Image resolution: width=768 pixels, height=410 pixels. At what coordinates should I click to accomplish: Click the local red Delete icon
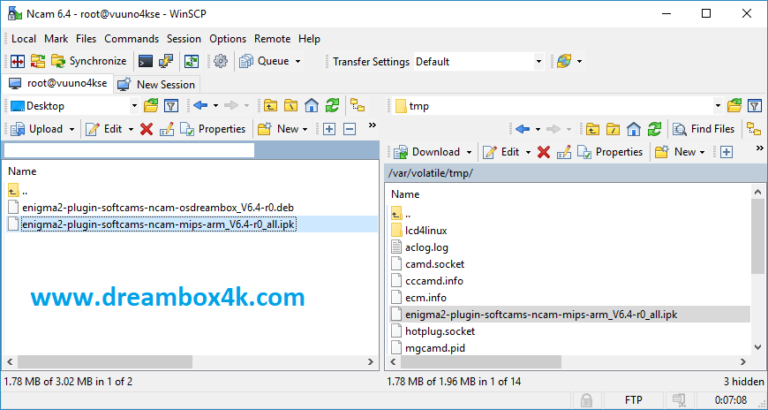tap(146, 129)
